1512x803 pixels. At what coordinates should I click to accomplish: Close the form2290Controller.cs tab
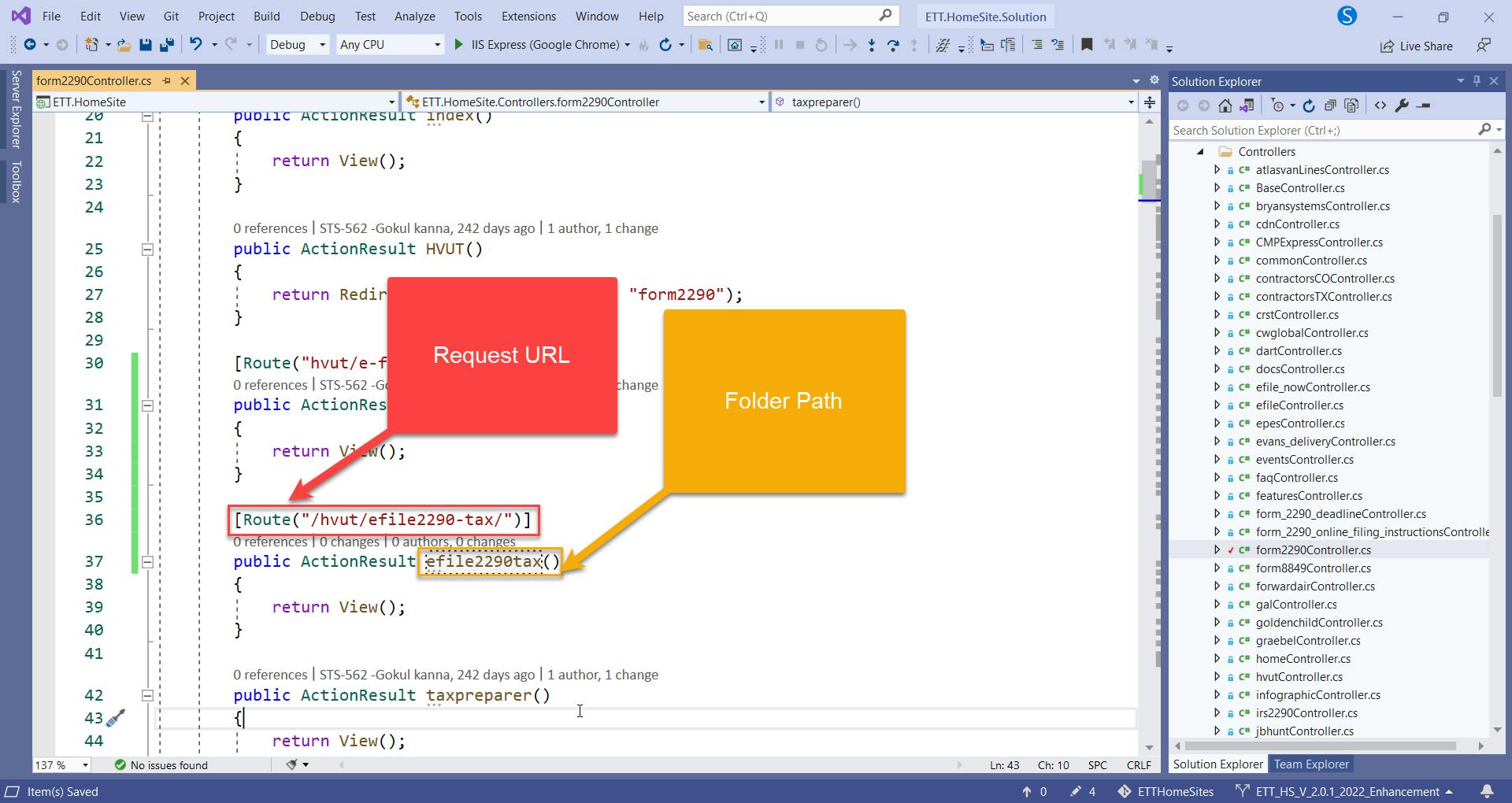pos(185,80)
